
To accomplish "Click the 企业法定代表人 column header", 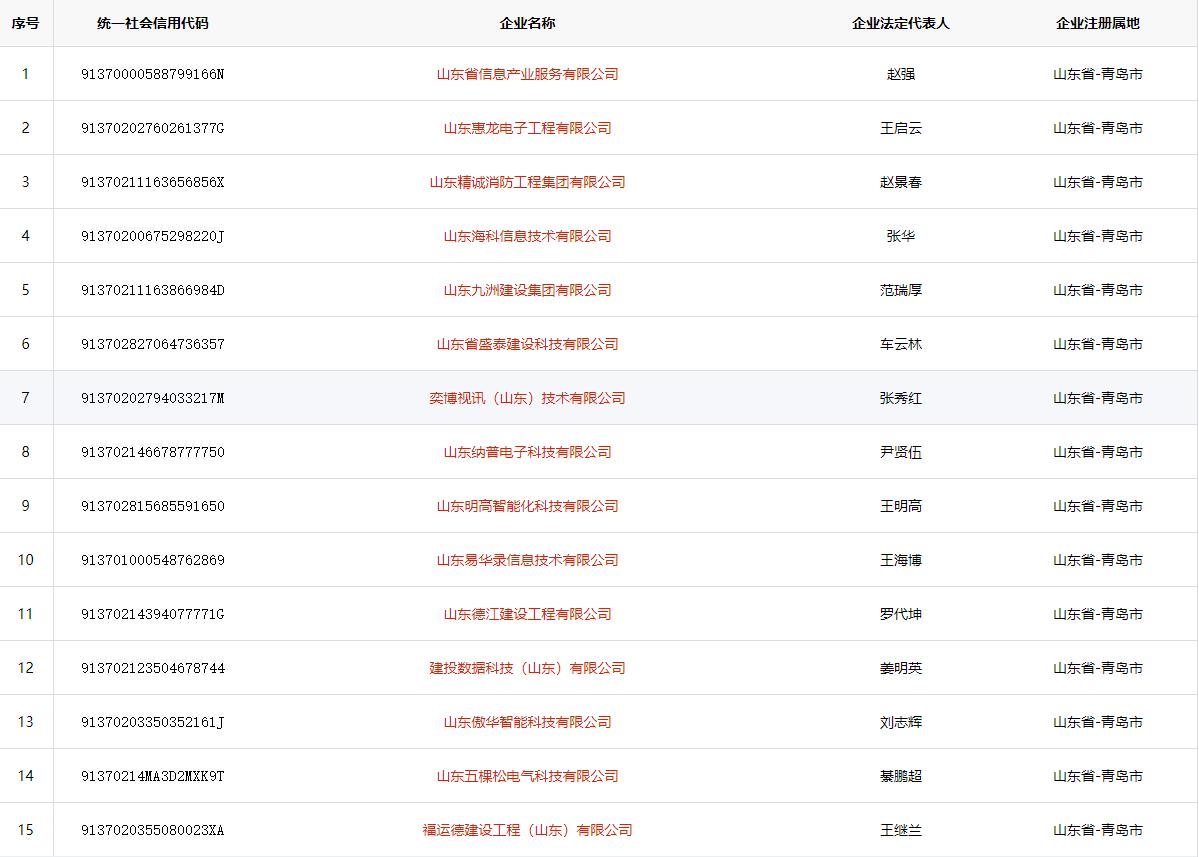I will pos(900,23).
